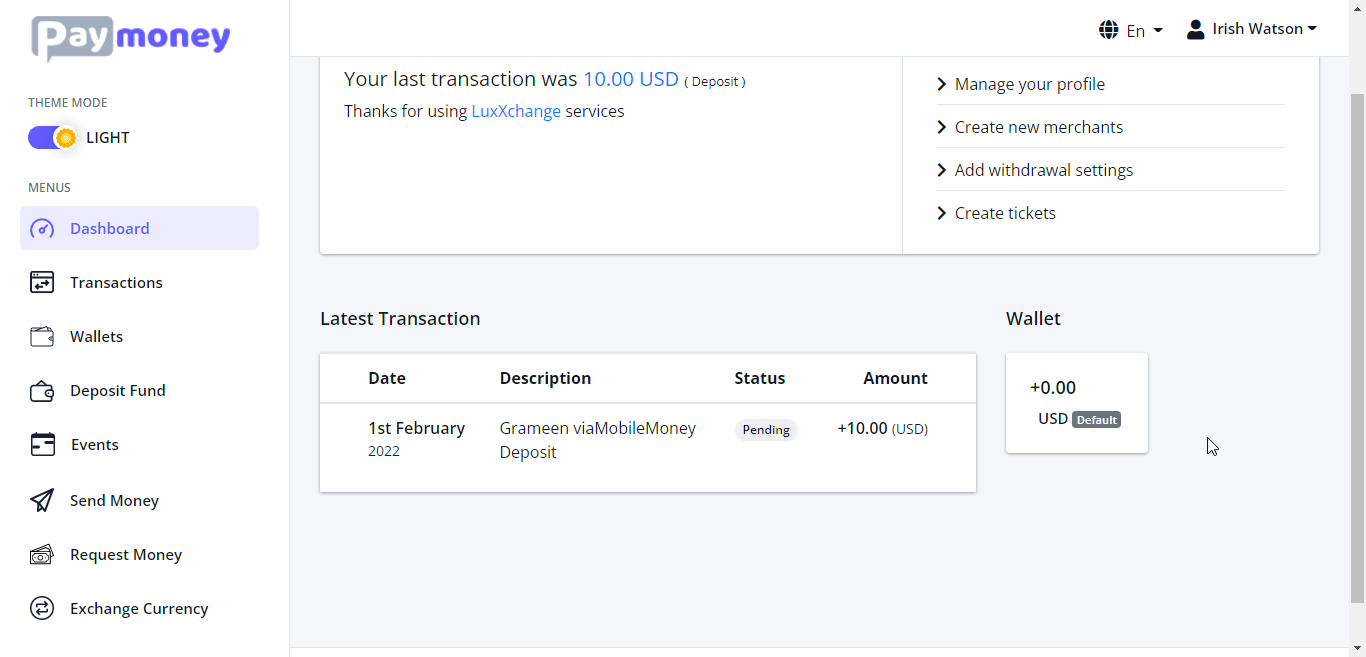This screenshot has height=657, width=1366.
Task: Open the Transactions menu item
Action: (x=116, y=283)
